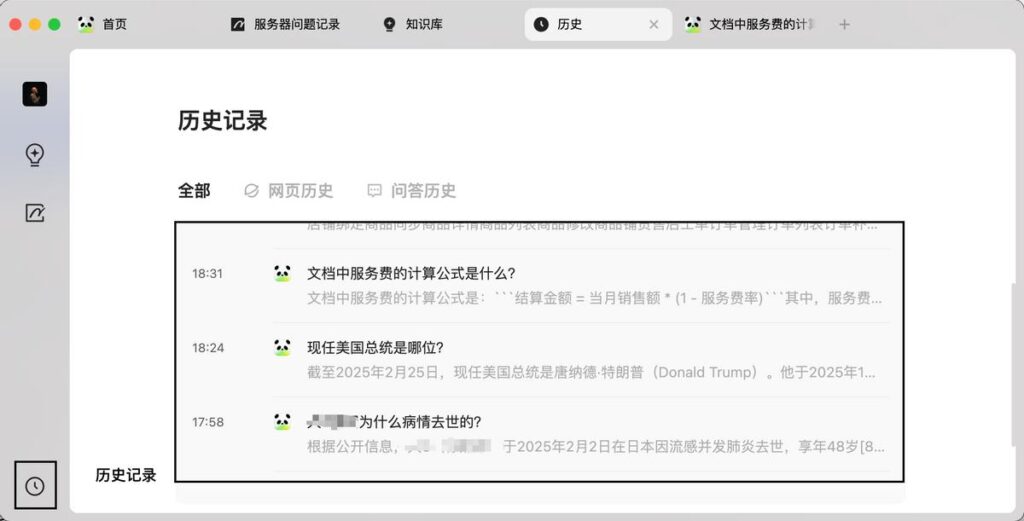Switch to the 知识库 tab
This screenshot has width=1024, height=521.
tap(413, 24)
